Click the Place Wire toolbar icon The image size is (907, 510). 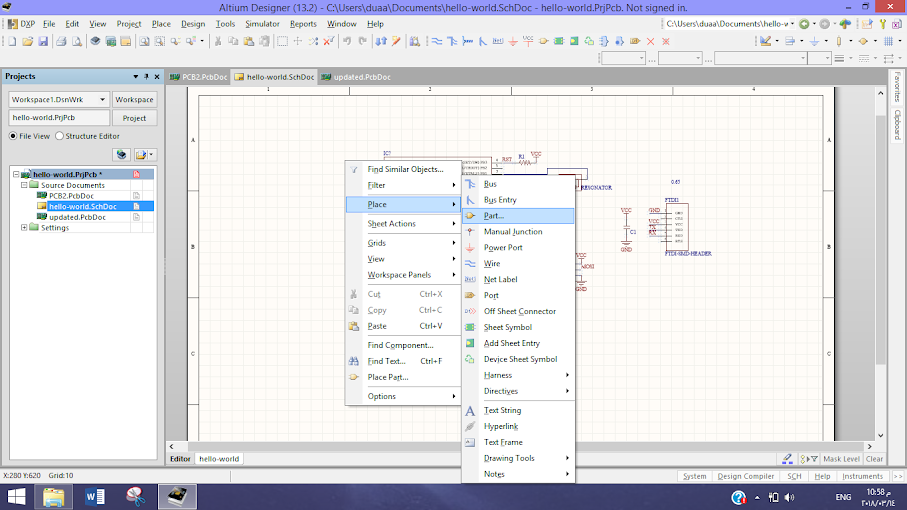(437, 41)
